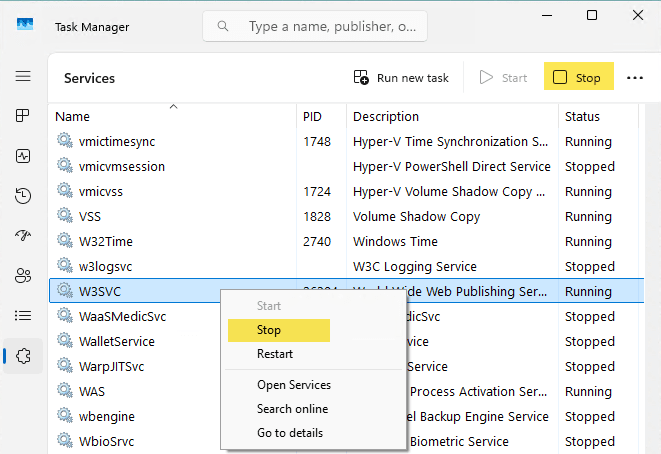Open the Performance page icon
The width and height of the screenshot is (661, 454).
point(23,156)
